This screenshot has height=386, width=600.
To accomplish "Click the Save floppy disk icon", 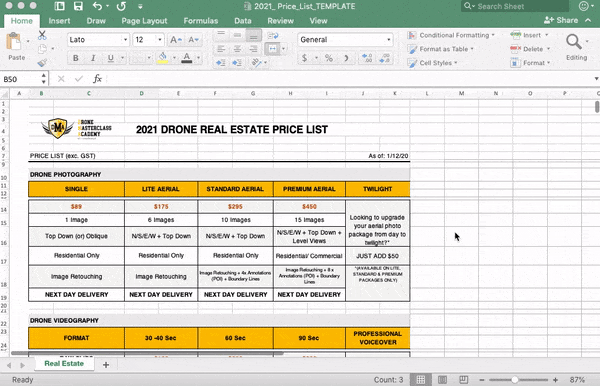I will 78,6.
